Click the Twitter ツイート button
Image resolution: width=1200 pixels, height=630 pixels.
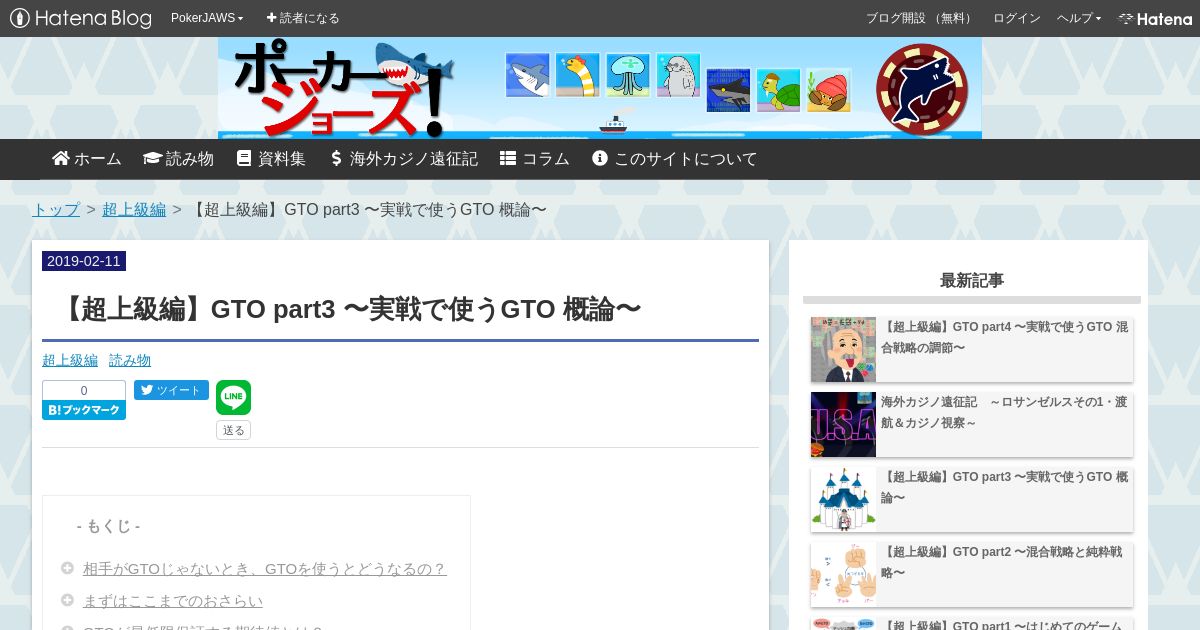click(x=171, y=390)
